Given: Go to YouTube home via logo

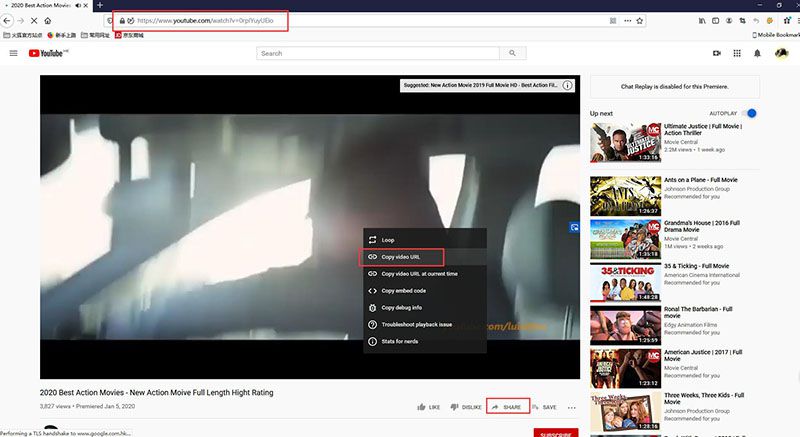Looking at the screenshot, I should point(48,53).
